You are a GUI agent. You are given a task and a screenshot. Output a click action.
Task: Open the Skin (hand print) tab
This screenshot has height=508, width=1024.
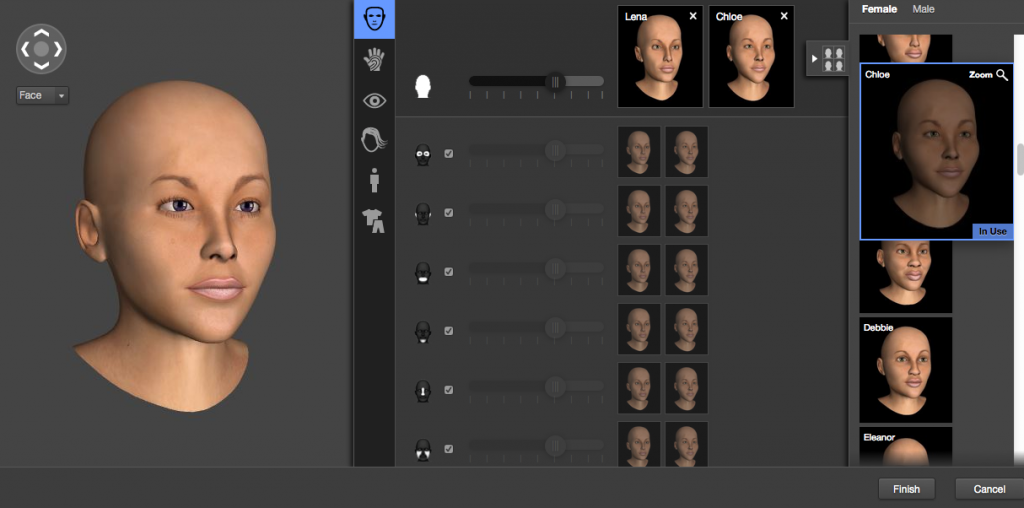[x=374, y=60]
